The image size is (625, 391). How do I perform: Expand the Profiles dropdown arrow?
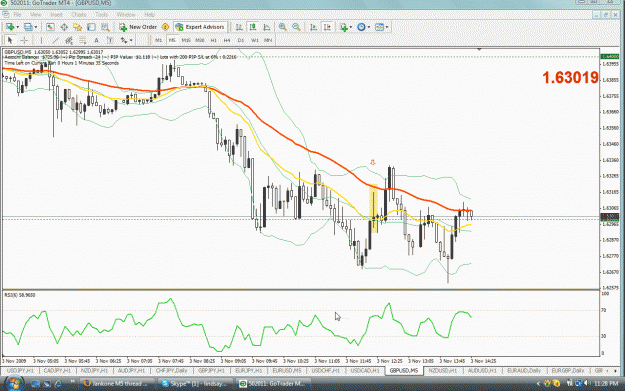pos(35,27)
